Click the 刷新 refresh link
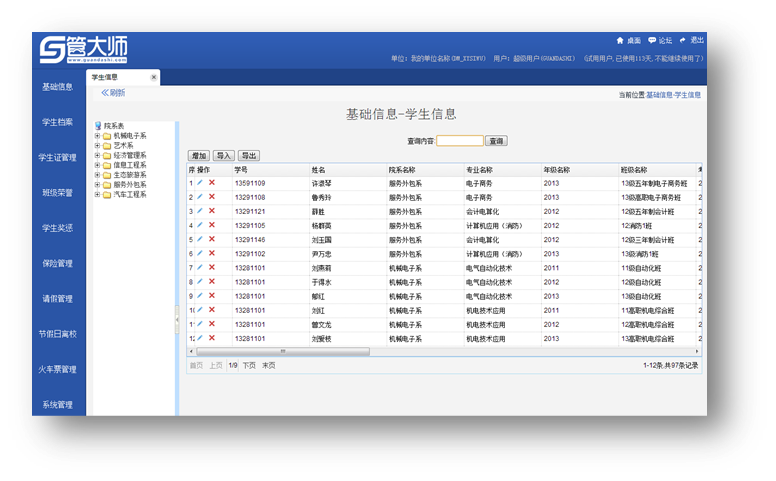Screen dimensions: 776x481 (x=113, y=93)
